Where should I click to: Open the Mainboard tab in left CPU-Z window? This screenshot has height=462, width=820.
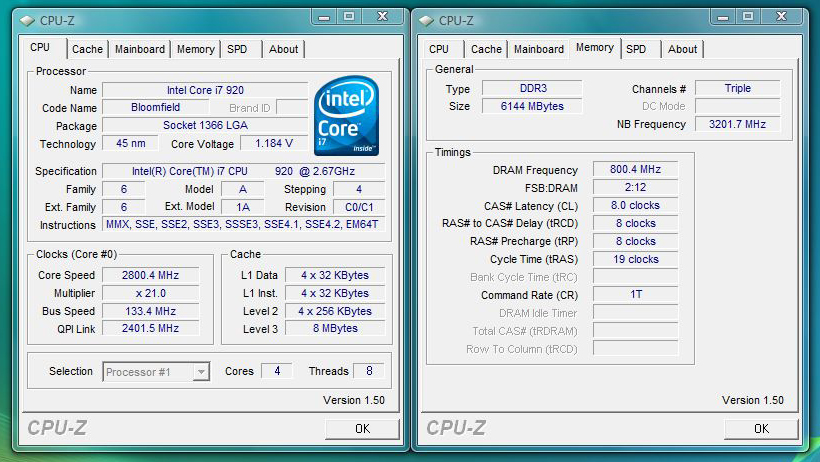140,49
